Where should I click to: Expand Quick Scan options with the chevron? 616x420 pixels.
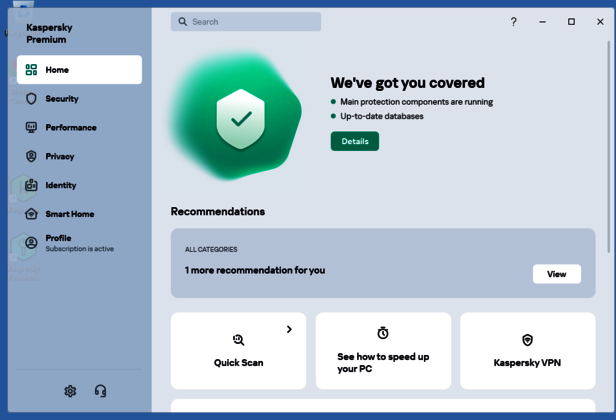point(289,329)
